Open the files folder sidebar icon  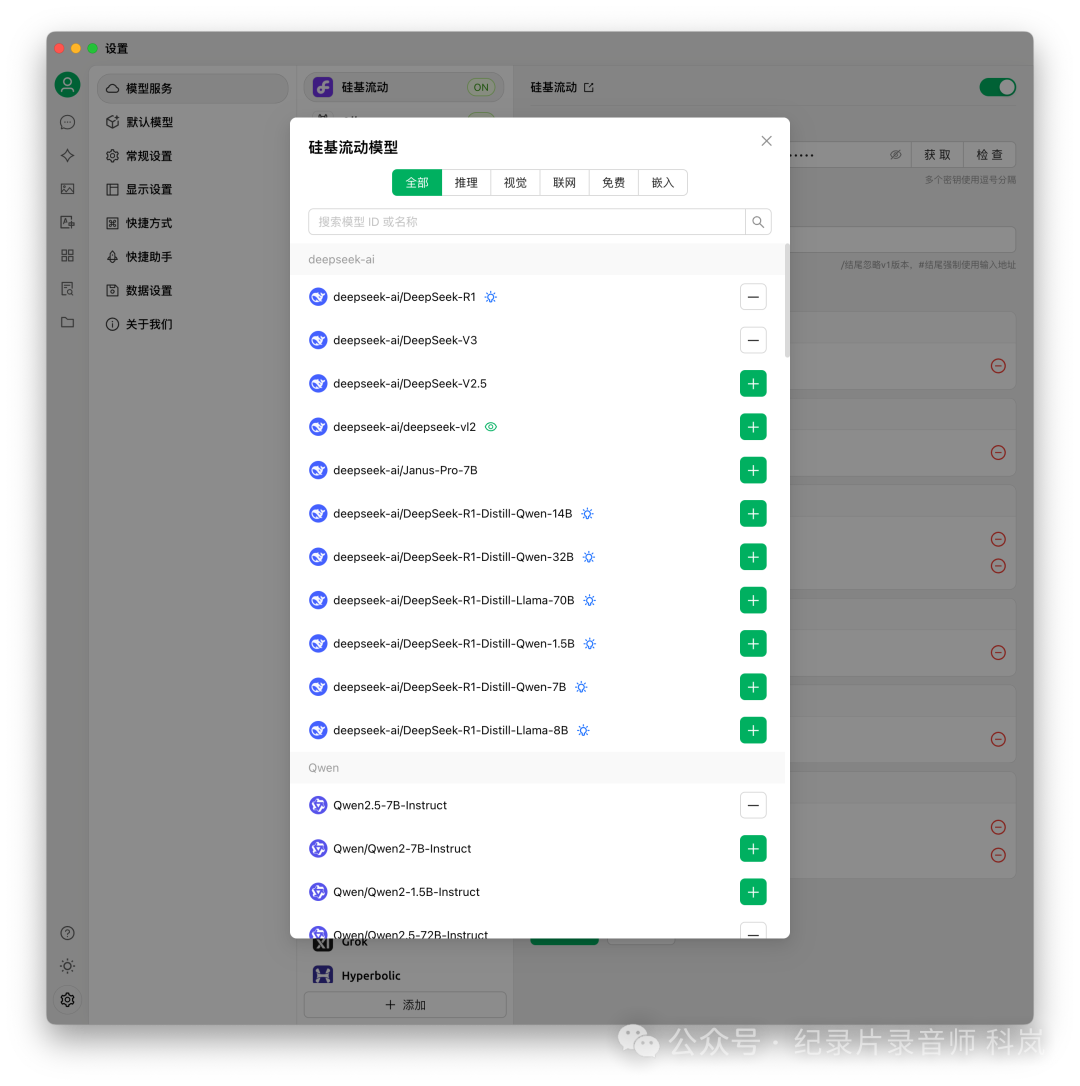point(67,322)
